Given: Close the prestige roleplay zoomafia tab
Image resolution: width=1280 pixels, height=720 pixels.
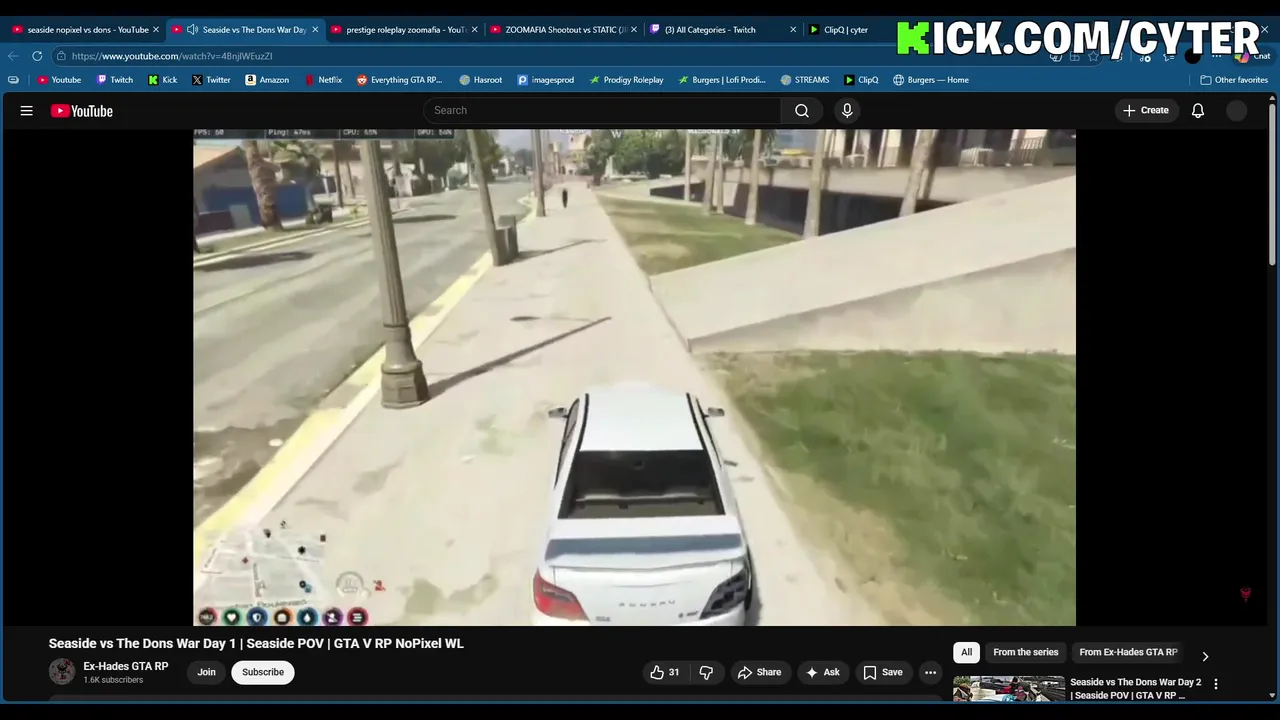Looking at the screenshot, I should tap(474, 30).
